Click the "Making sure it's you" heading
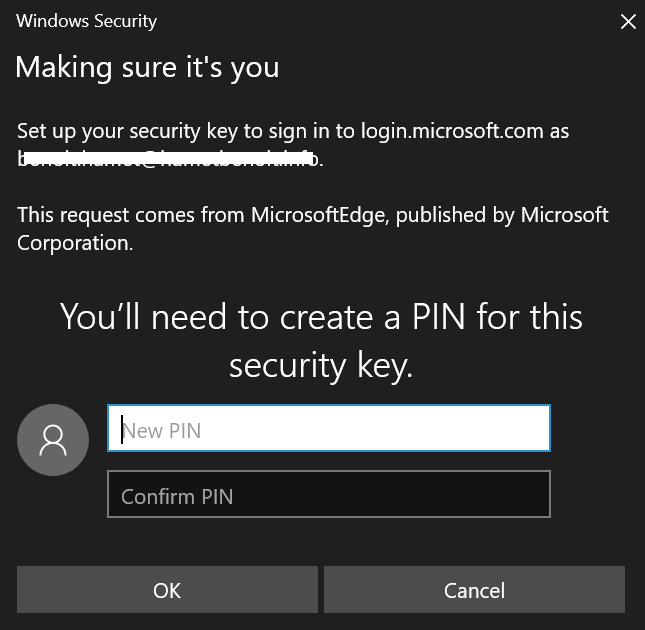The width and height of the screenshot is (645, 630). pyautogui.click(x=147, y=68)
